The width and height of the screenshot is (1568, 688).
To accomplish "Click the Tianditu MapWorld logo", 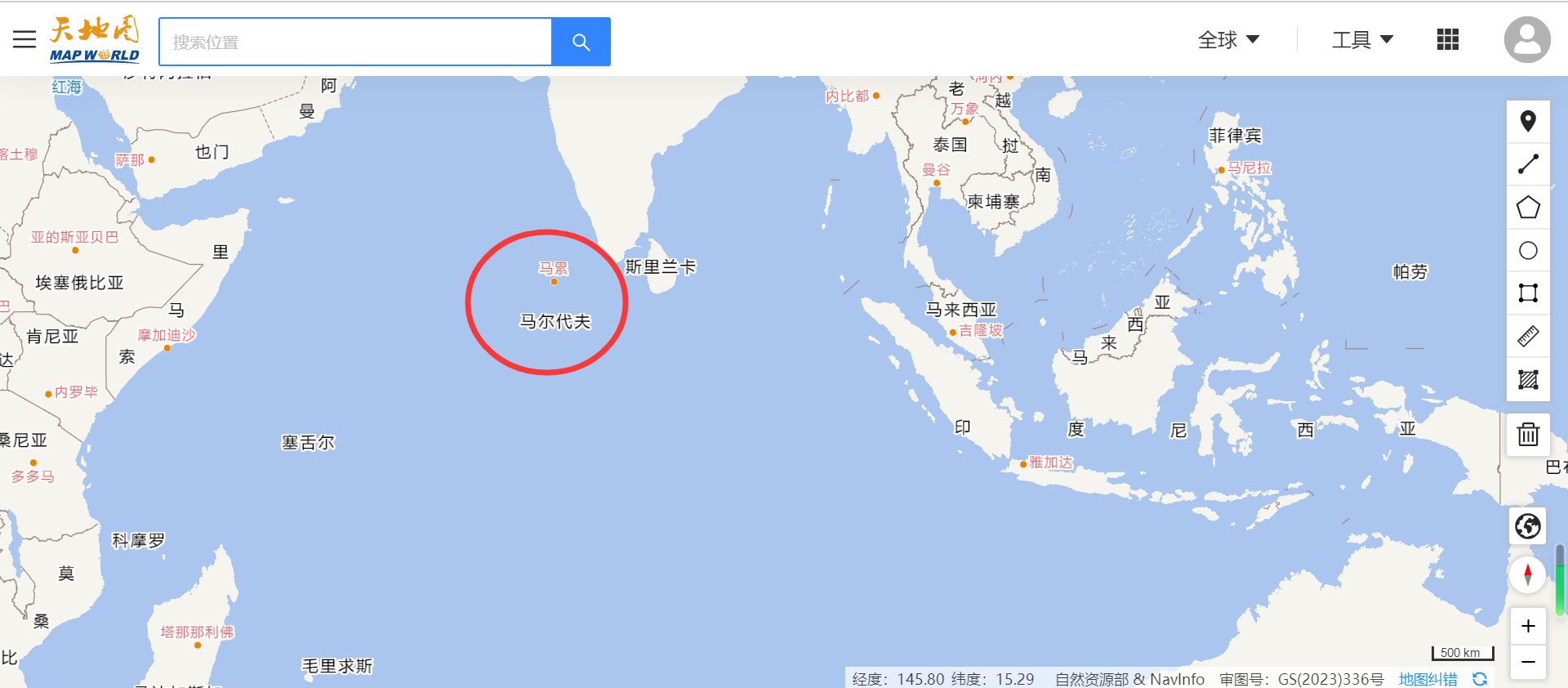I will point(95,39).
